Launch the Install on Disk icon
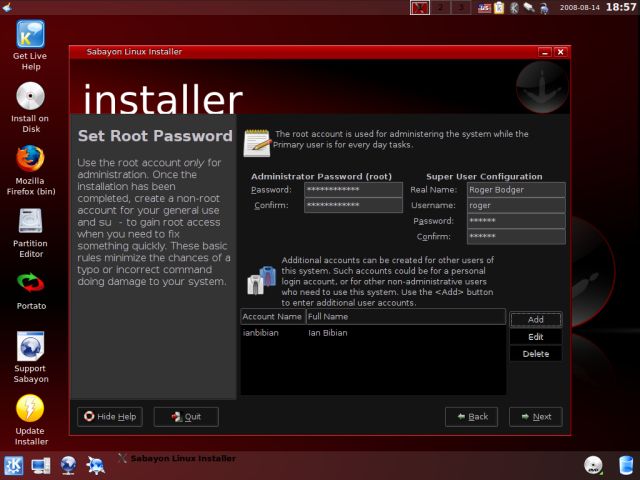 click(30, 97)
